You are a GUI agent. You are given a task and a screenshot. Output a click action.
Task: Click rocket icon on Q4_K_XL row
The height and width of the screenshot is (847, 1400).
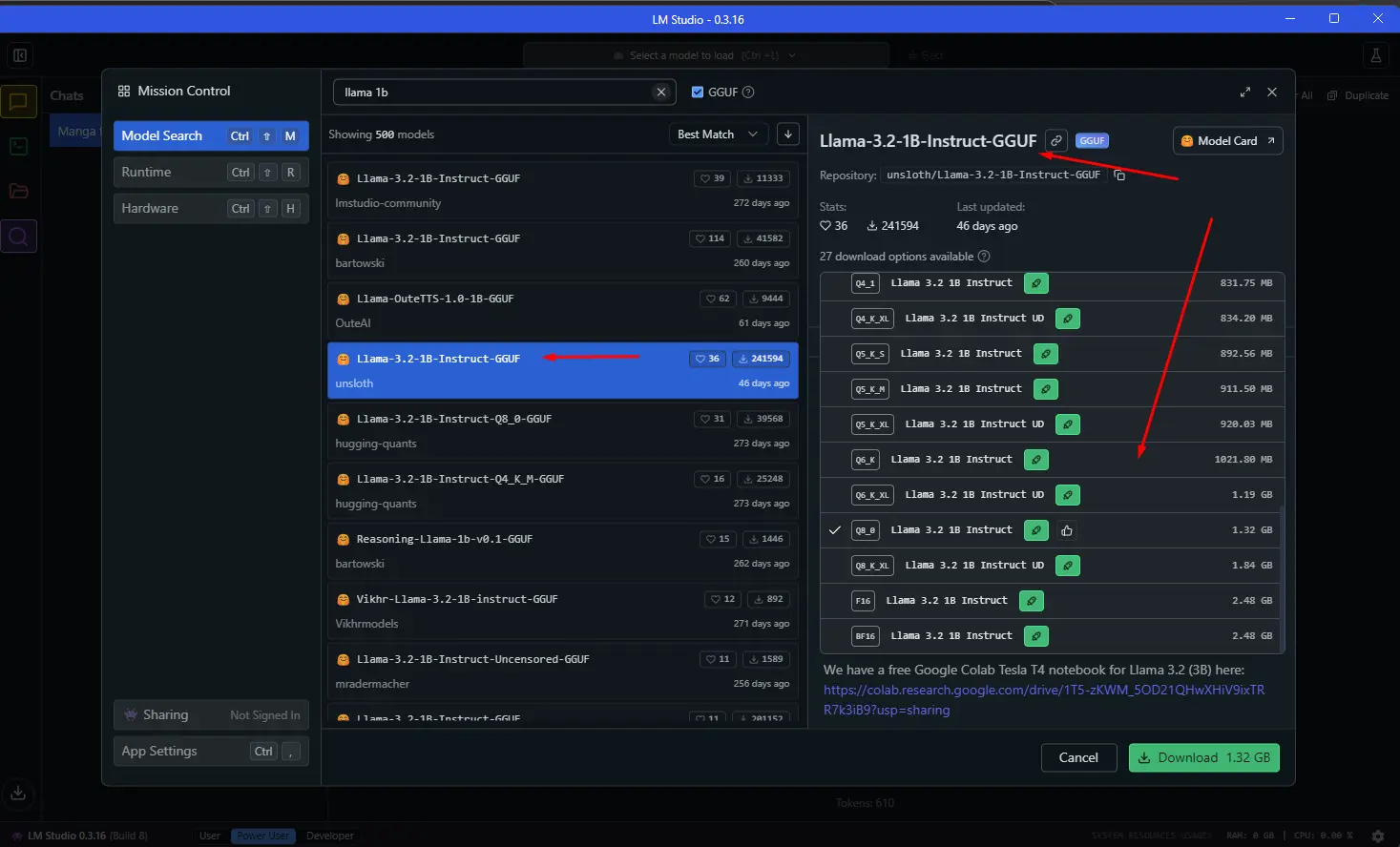click(1068, 319)
